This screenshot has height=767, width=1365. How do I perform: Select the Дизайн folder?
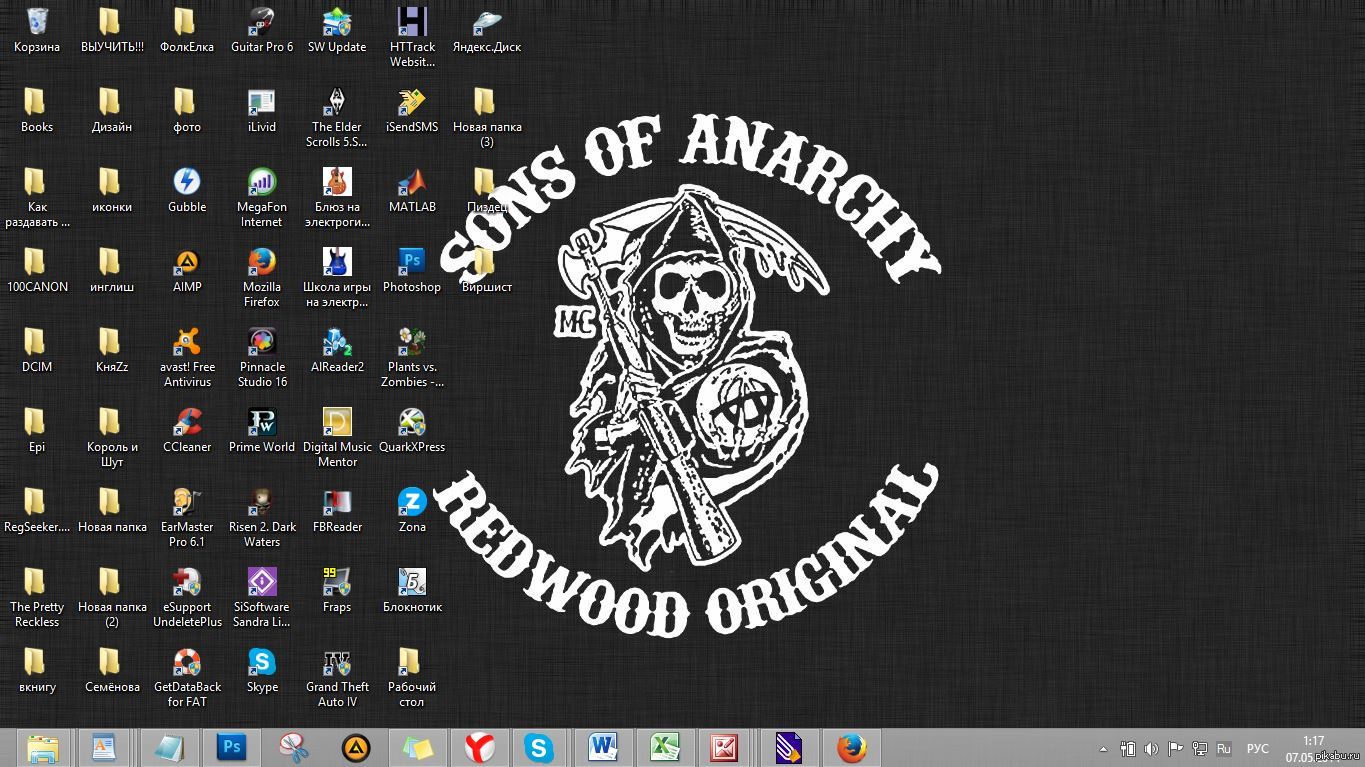[x=112, y=110]
